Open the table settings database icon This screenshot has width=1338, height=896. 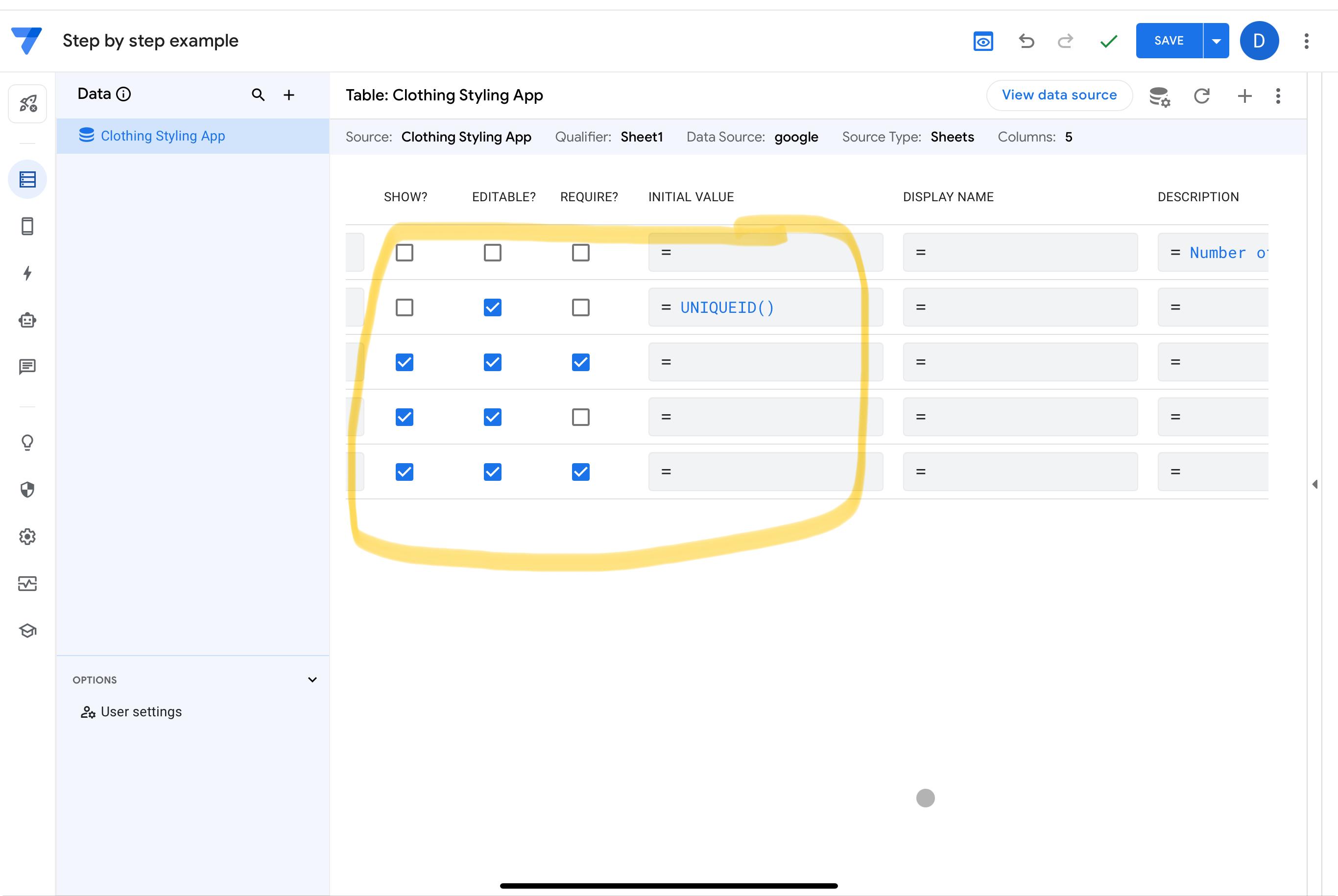pyautogui.click(x=1159, y=96)
